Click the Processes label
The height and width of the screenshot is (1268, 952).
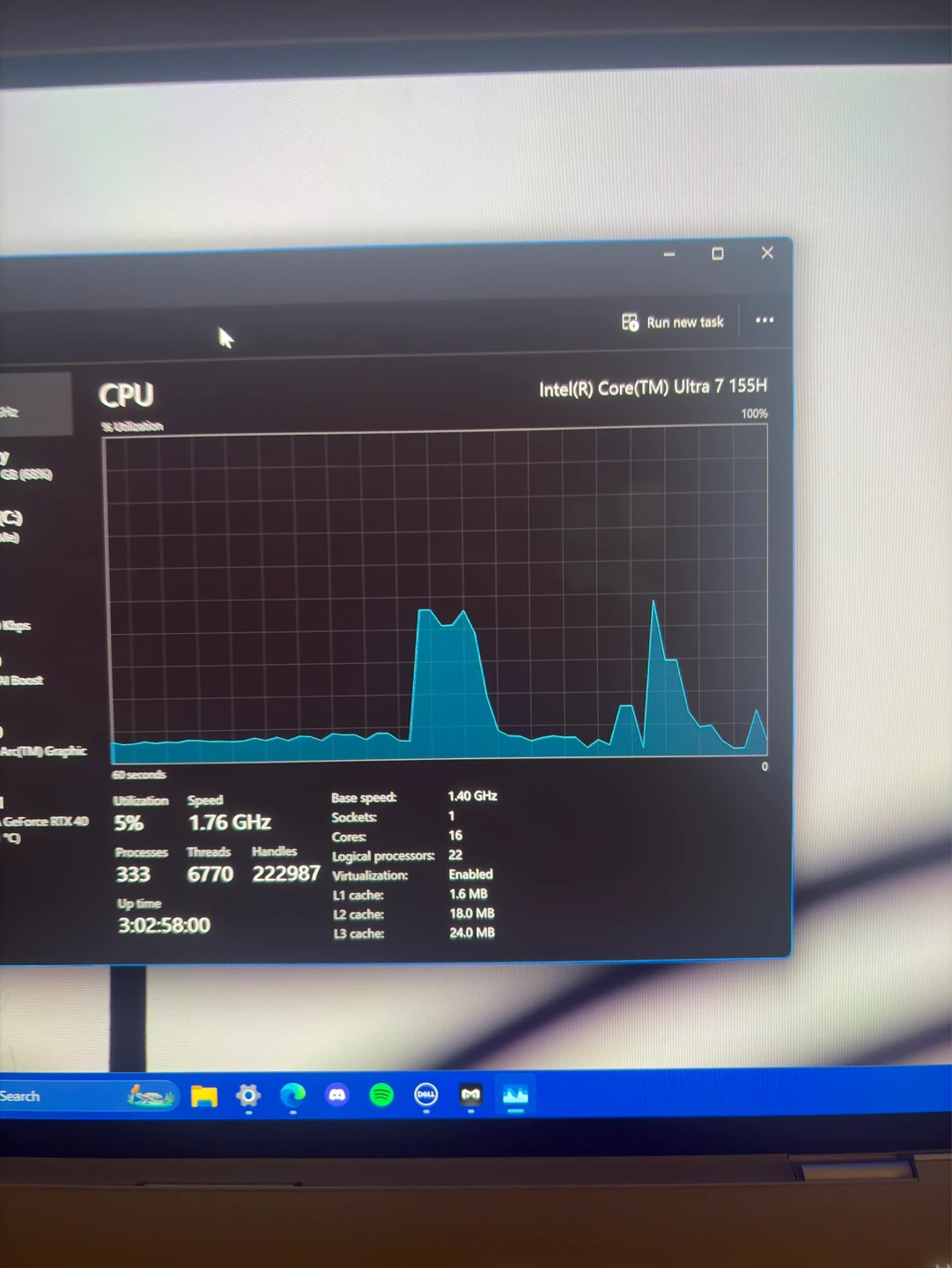[141, 852]
